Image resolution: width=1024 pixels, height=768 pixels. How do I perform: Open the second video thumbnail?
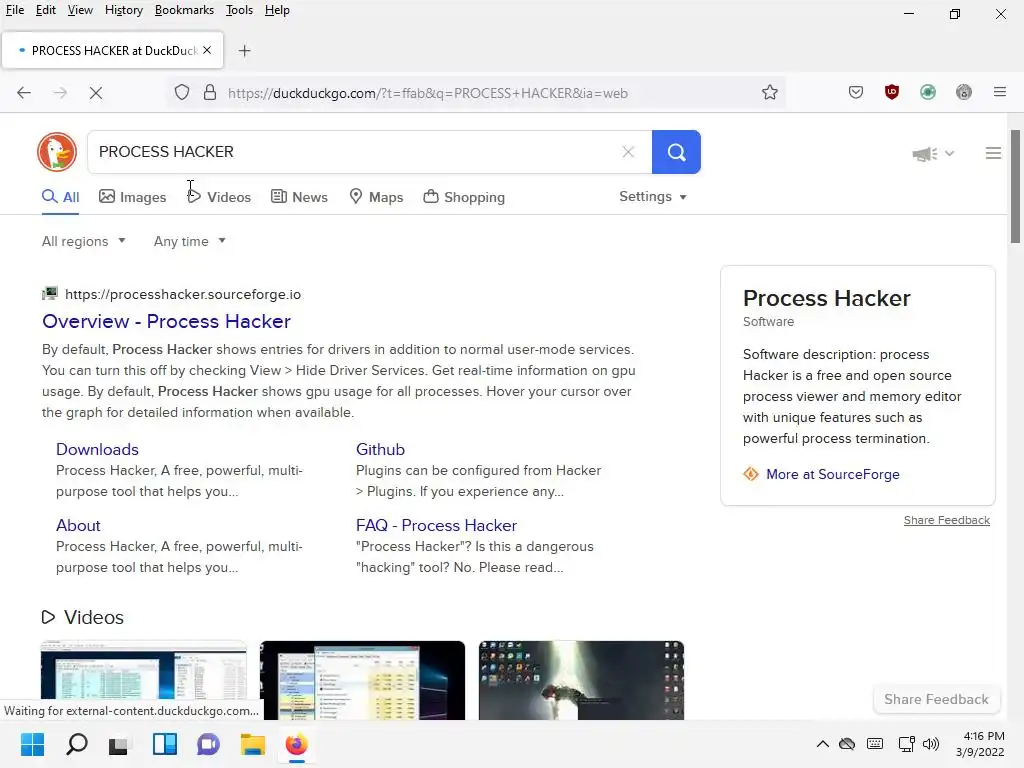(362, 680)
